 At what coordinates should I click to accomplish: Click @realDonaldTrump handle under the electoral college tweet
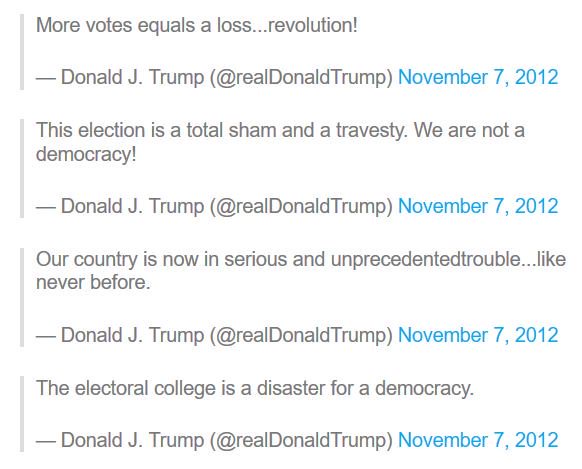[301, 440]
